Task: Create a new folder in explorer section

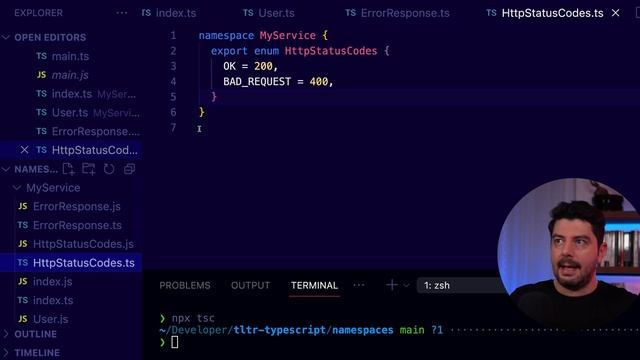Action: click(x=89, y=169)
